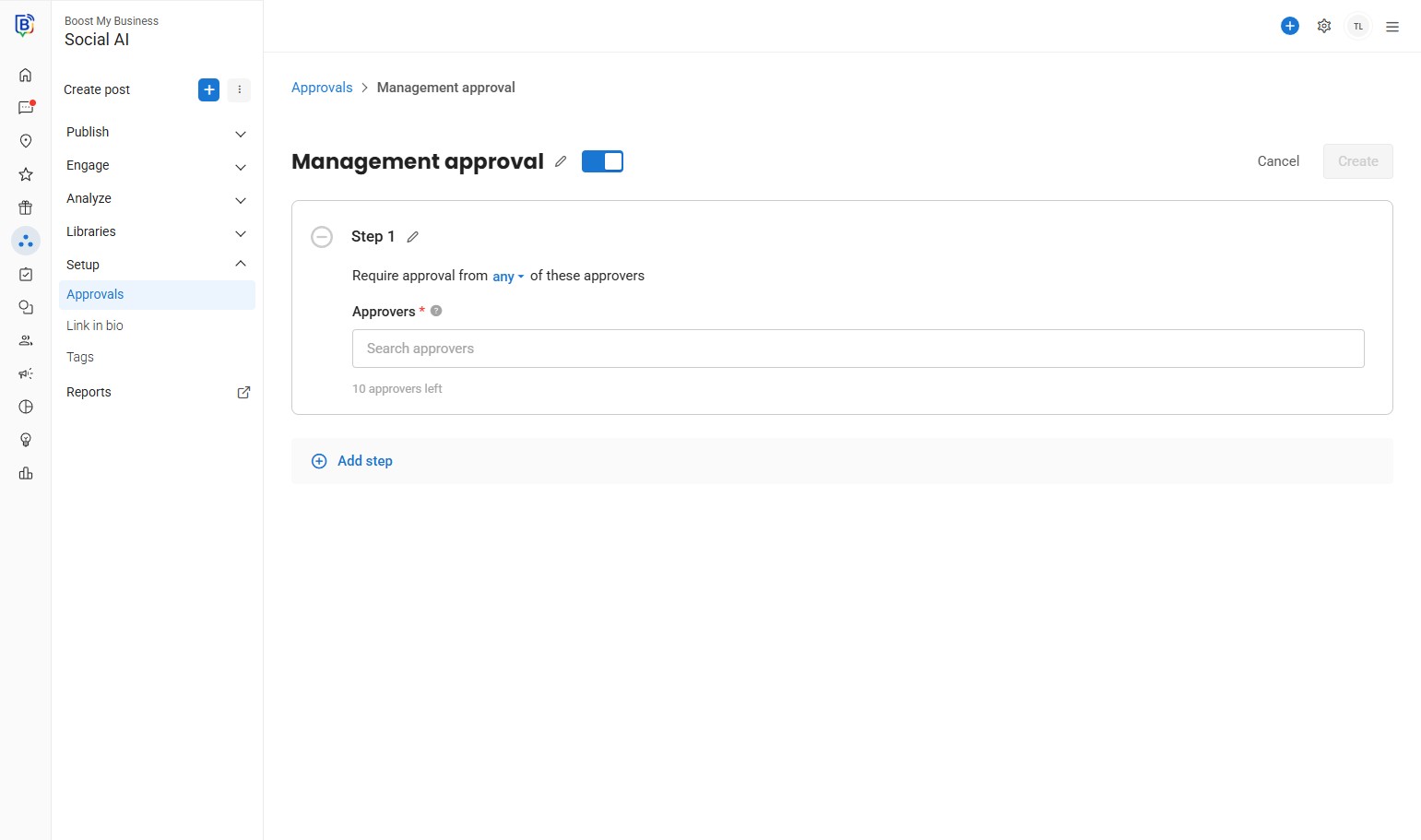The image size is (1421, 840).
Task: Remove Step 1 using the minus circle
Action: pos(322,237)
